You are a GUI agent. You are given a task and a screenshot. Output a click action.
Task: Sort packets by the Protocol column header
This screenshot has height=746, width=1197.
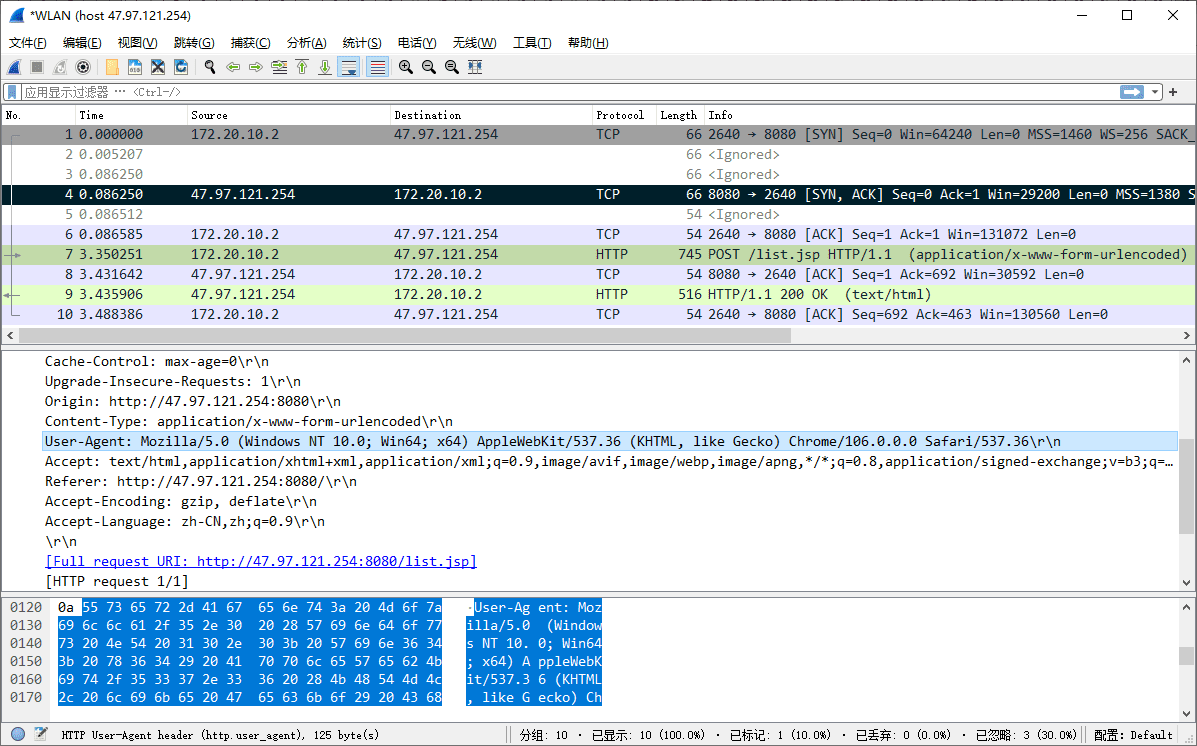pyautogui.click(x=620, y=115)
